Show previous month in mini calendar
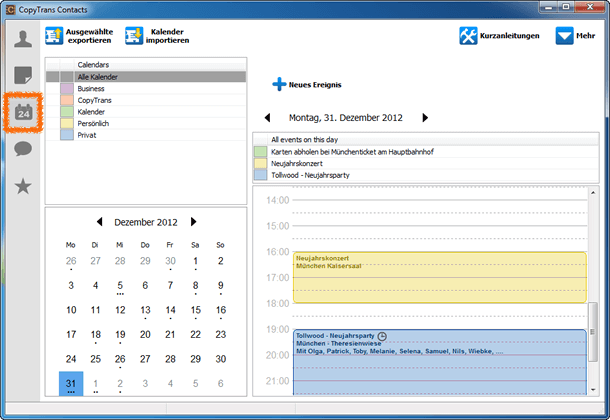 (x=100, y=222)
